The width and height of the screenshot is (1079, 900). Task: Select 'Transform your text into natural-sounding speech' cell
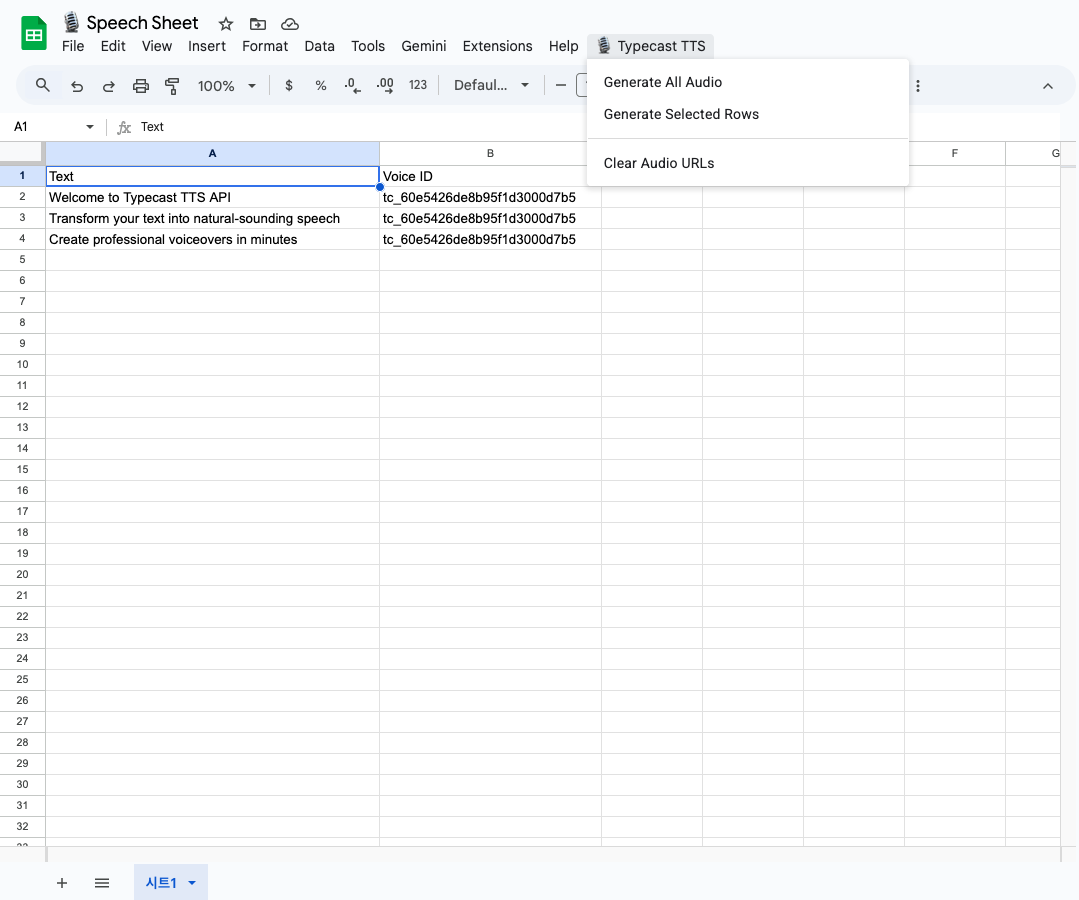[x=213, y=218]
